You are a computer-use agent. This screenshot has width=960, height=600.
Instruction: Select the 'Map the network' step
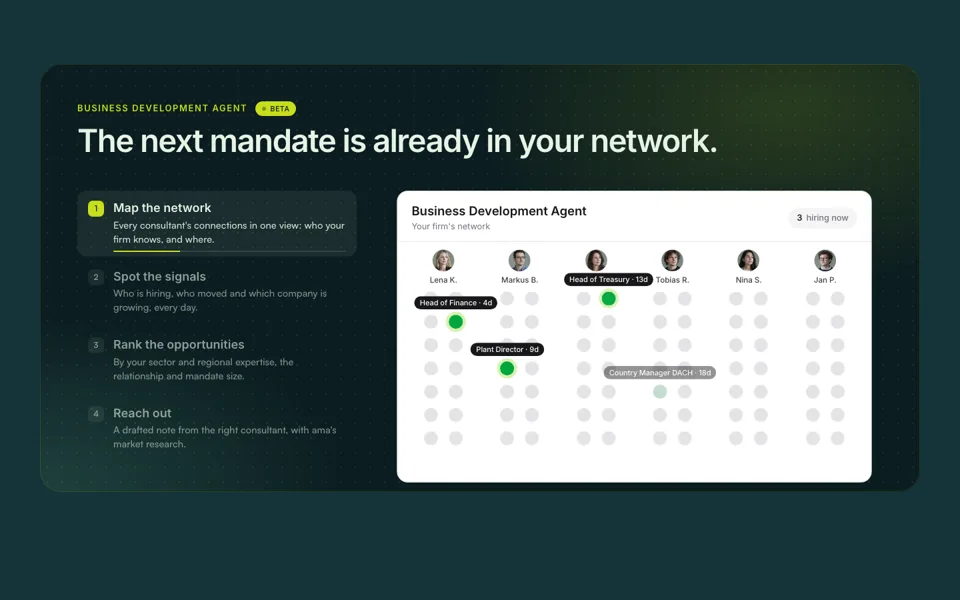point(217,223)
